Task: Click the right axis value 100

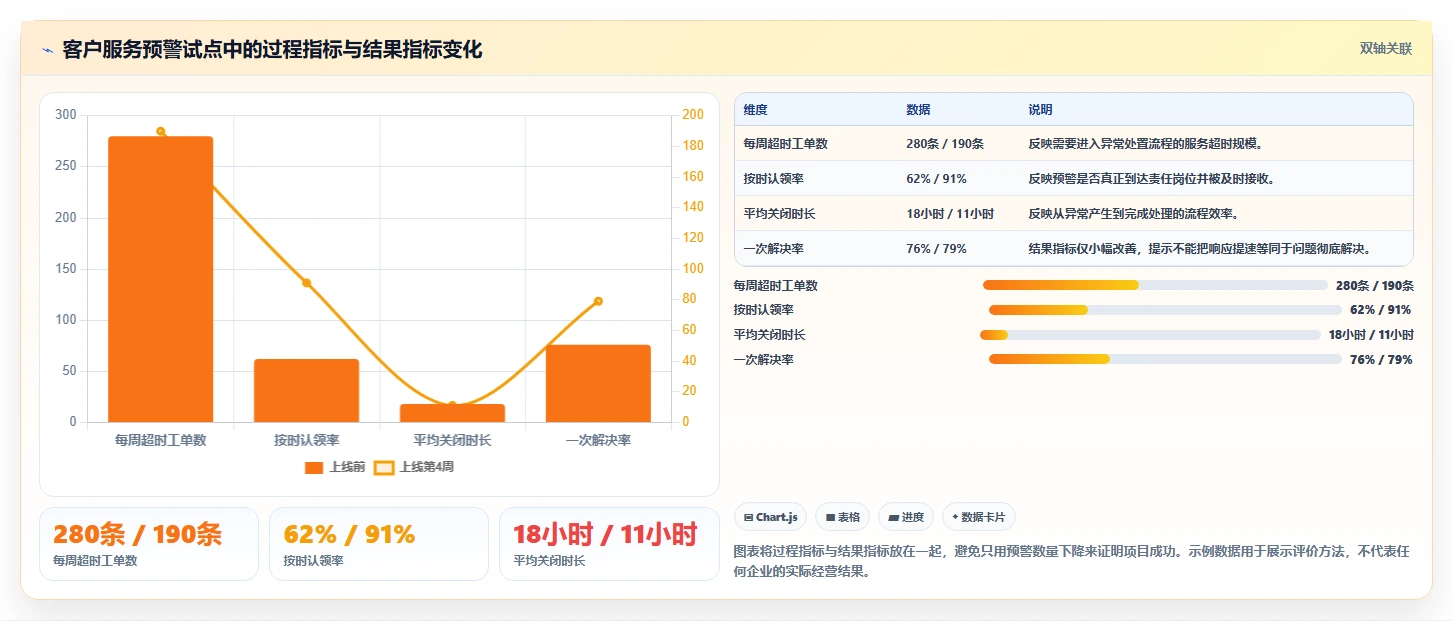Action: click(693, 268)
